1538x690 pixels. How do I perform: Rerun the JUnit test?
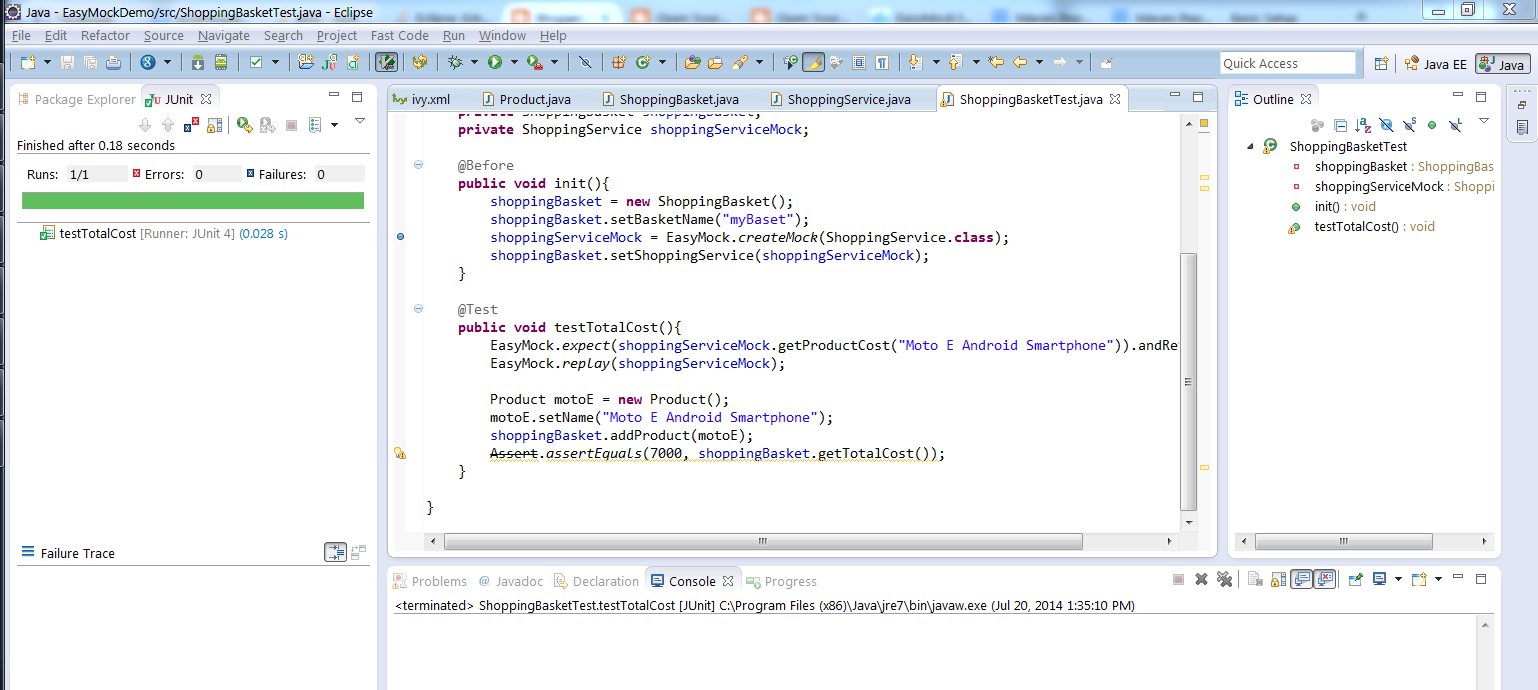244,125
